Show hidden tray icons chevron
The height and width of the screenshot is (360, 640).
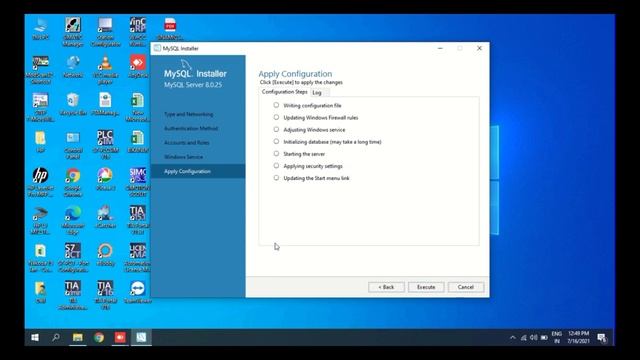(513, 338)
